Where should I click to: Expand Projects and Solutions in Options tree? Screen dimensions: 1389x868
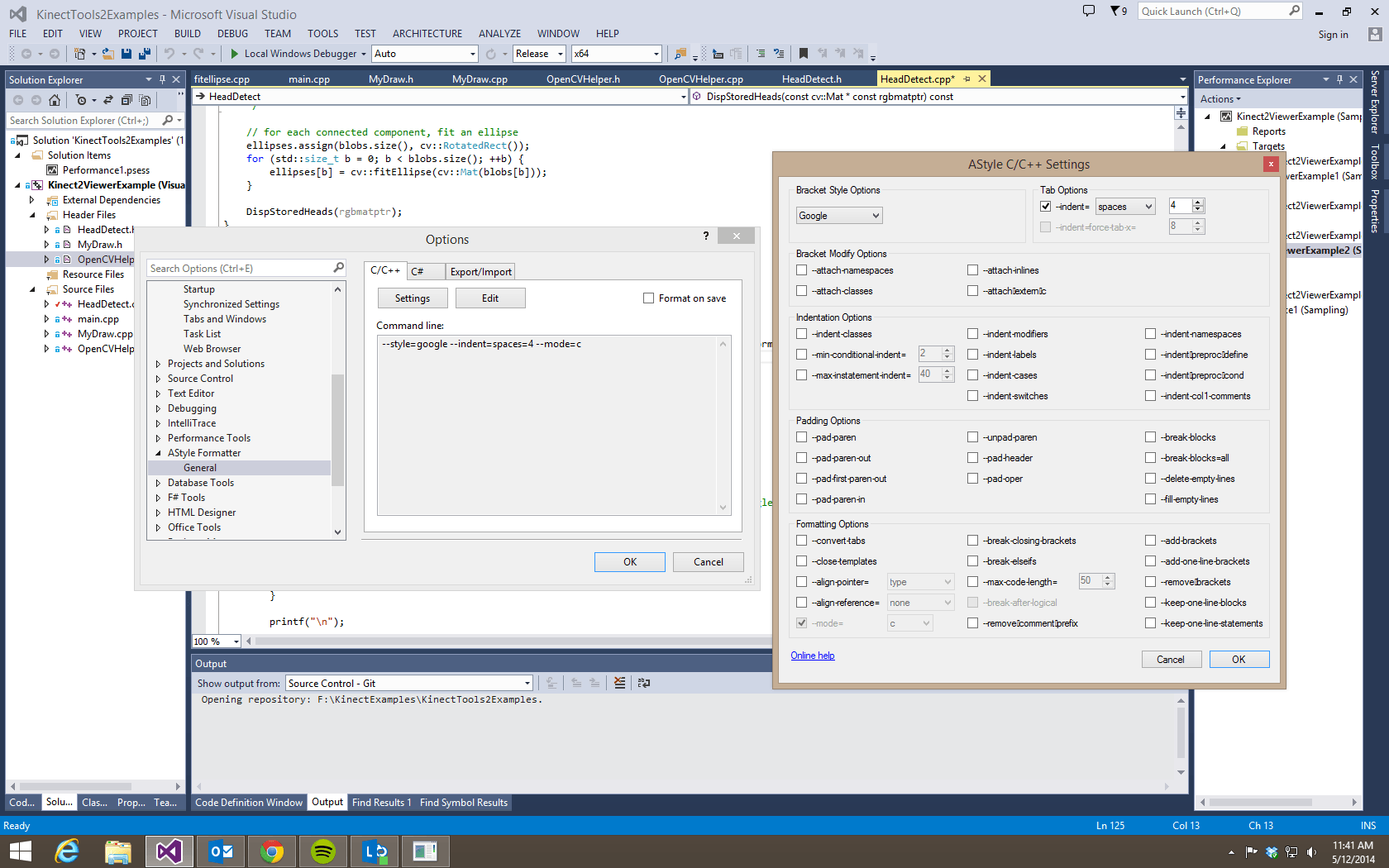[159, 364]
